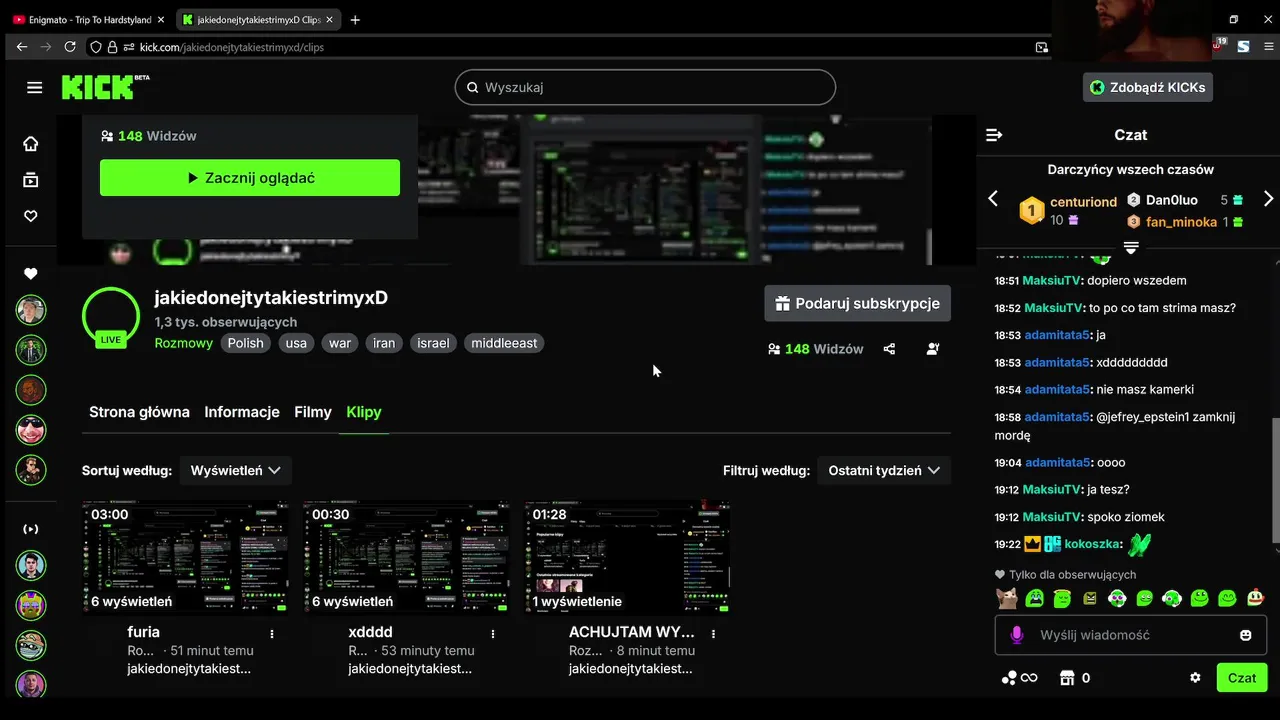Click the iran tag

click(x=384, y=343)
